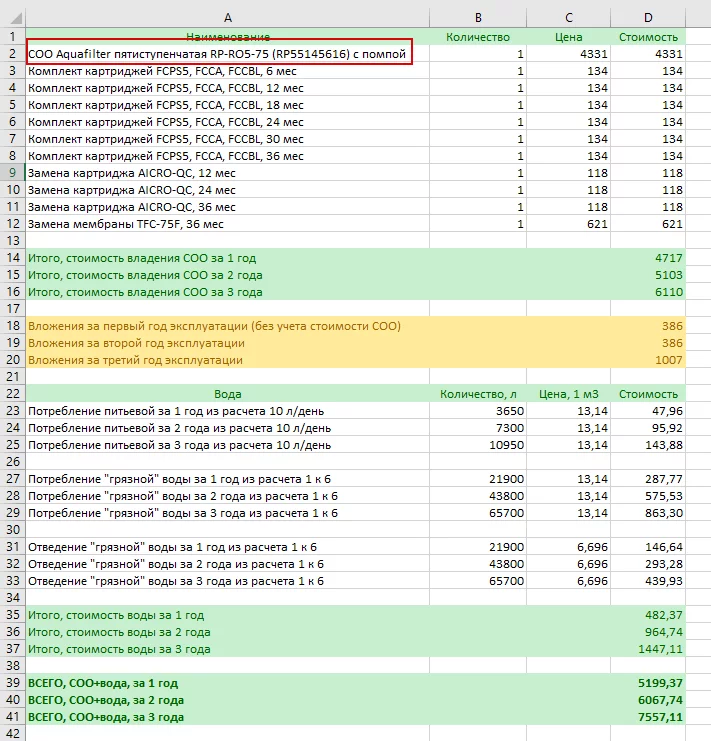Select the quantity cell showing 10950
This screenshot has width=711, height=741.
pyautogui.click(x=478, y=445)
